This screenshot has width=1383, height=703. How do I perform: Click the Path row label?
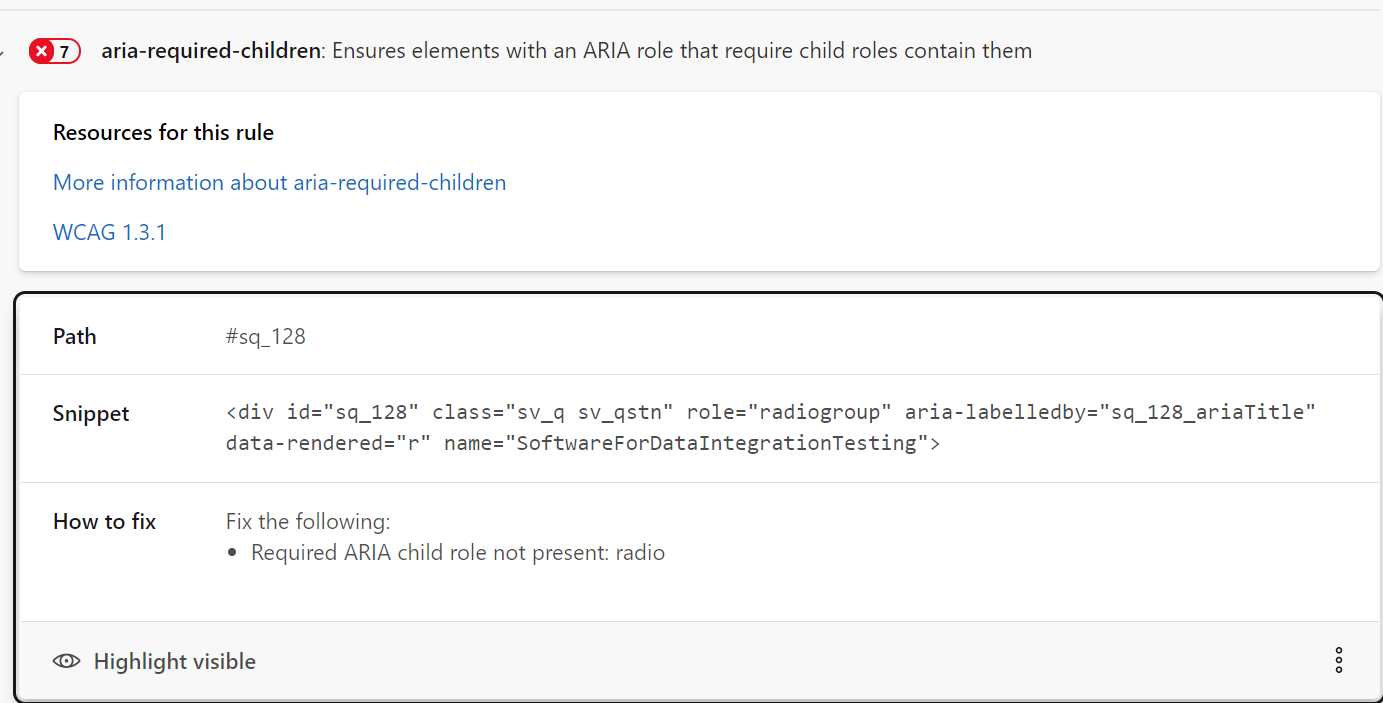point(75,336)
